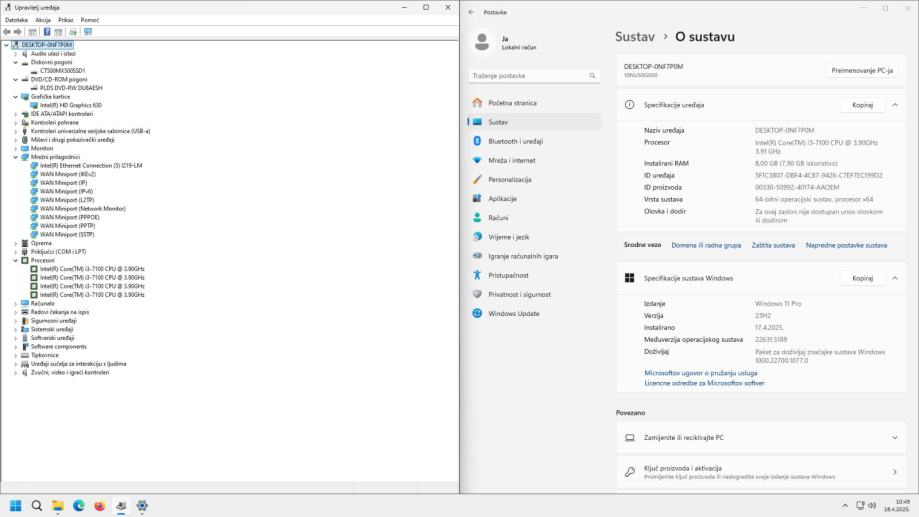Click the Igranje računalnih igara icon
The width and height of the screenshot is (919, 517).
tap(477, 256)
